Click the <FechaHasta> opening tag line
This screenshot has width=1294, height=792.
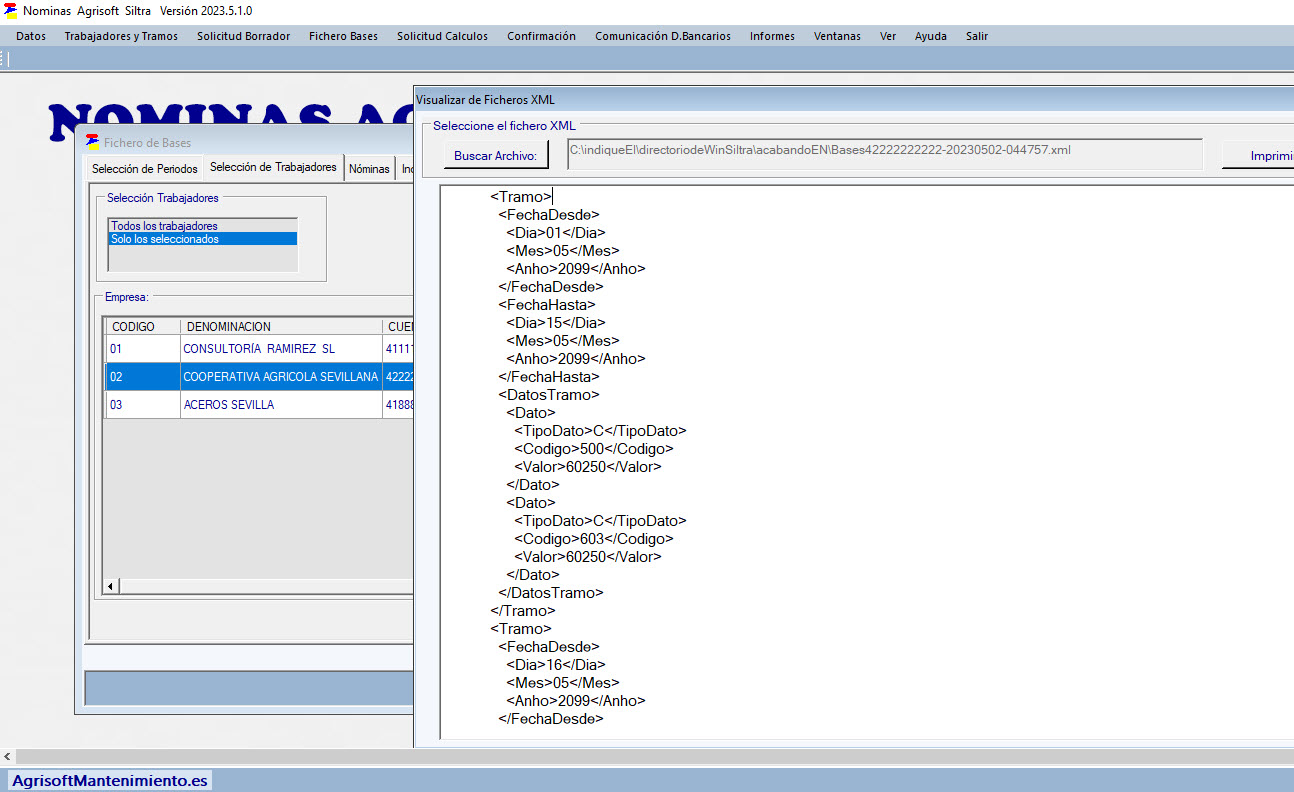point(547,305)
